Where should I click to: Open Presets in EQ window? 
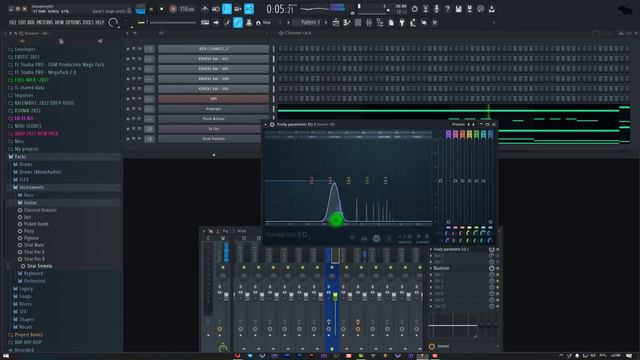[x=458, y=124]
